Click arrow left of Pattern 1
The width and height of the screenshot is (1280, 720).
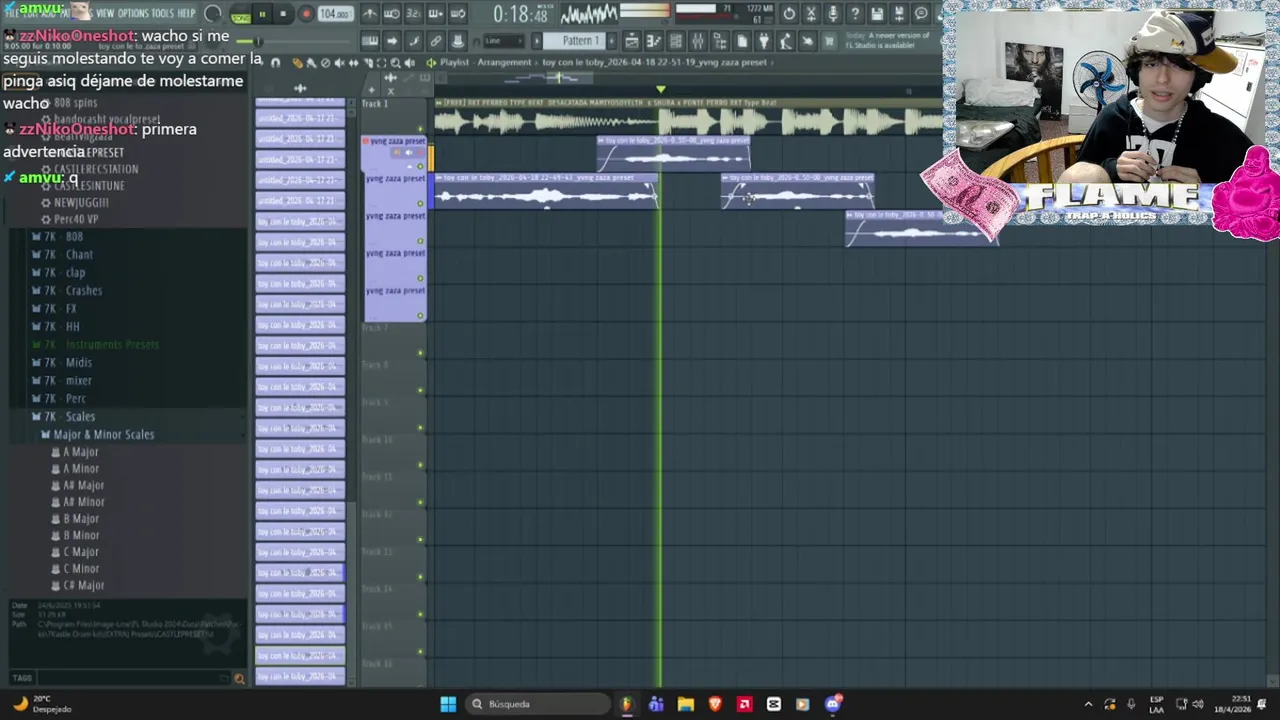pos(537,41)
